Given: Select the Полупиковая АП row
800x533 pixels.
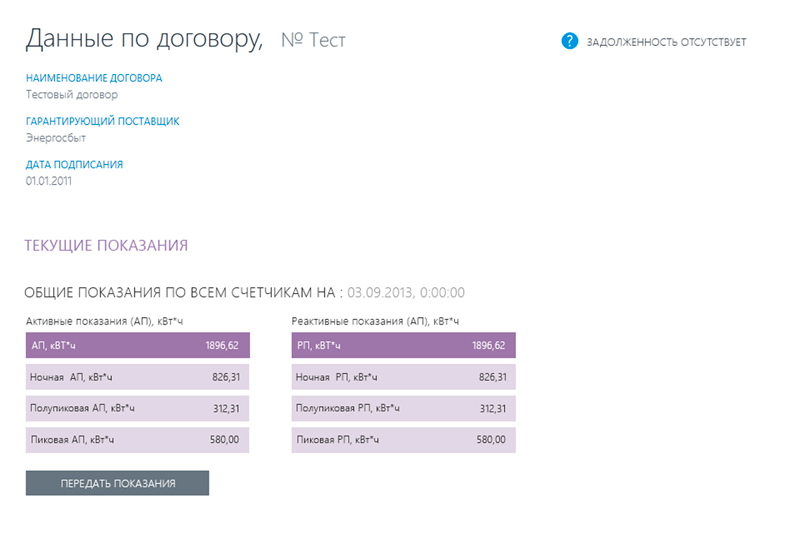Looking at the screenshot, I should click(x=138, y=409).
